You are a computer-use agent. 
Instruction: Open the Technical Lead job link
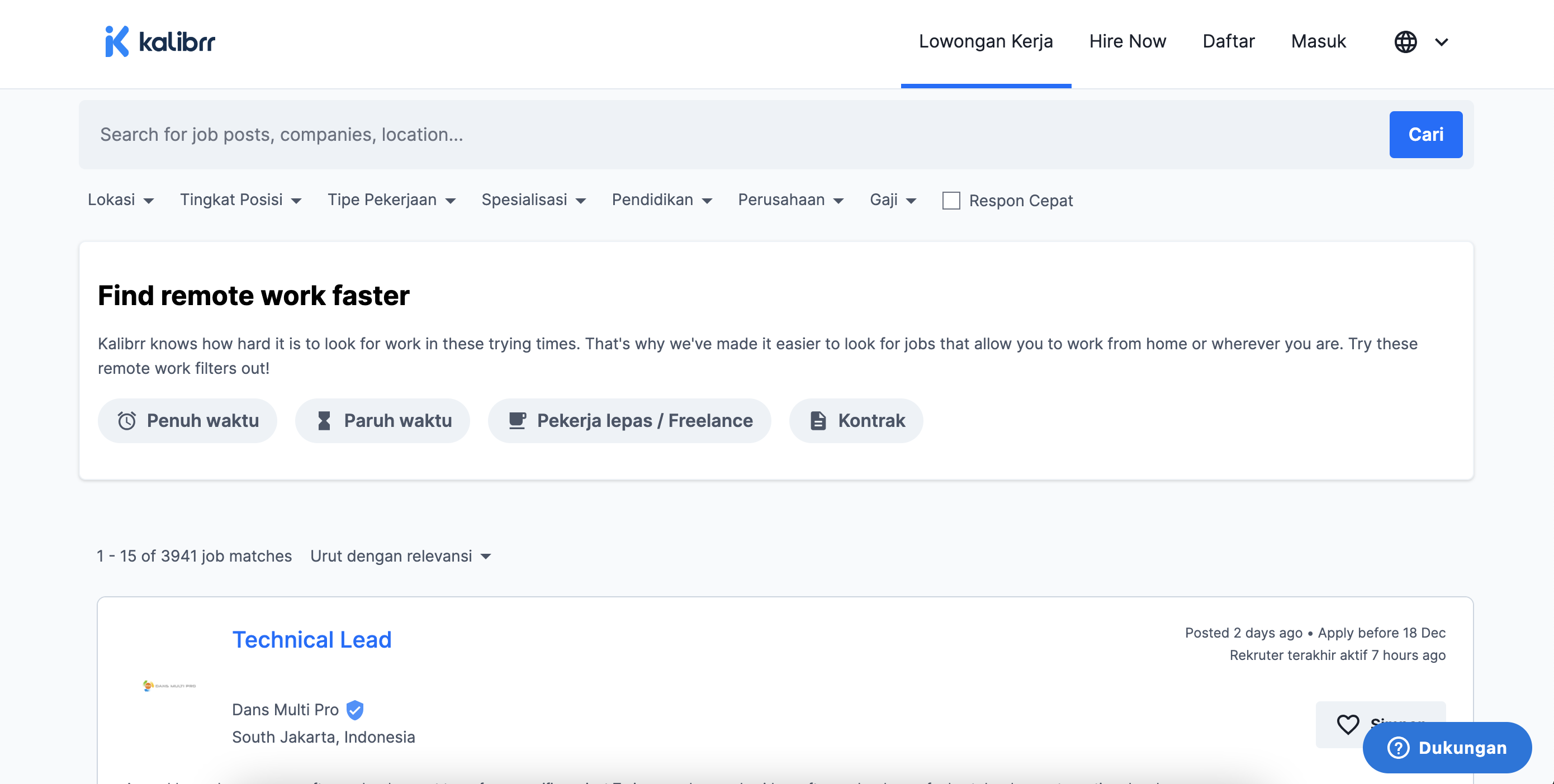(312, 639)
